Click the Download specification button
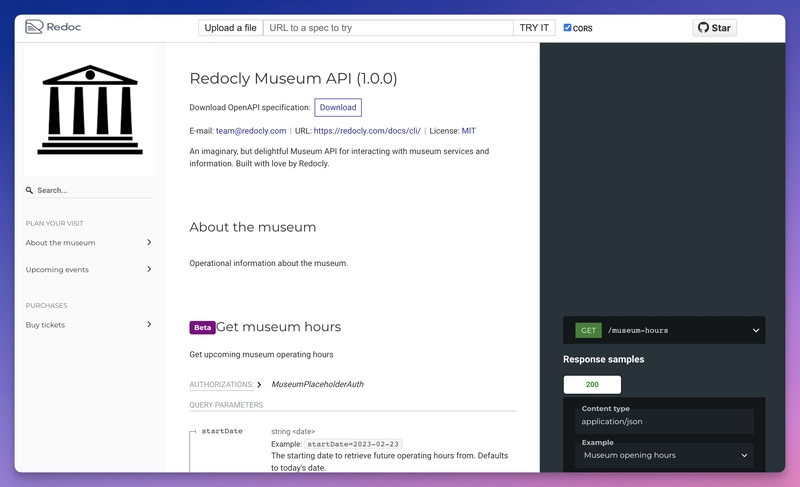 tap(338, 108)
